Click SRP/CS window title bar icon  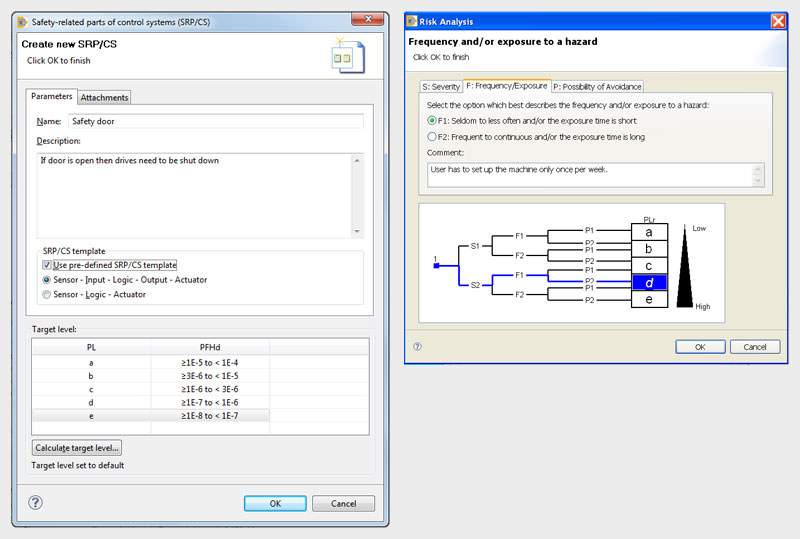pyautogui.click(x=22, y=22)
